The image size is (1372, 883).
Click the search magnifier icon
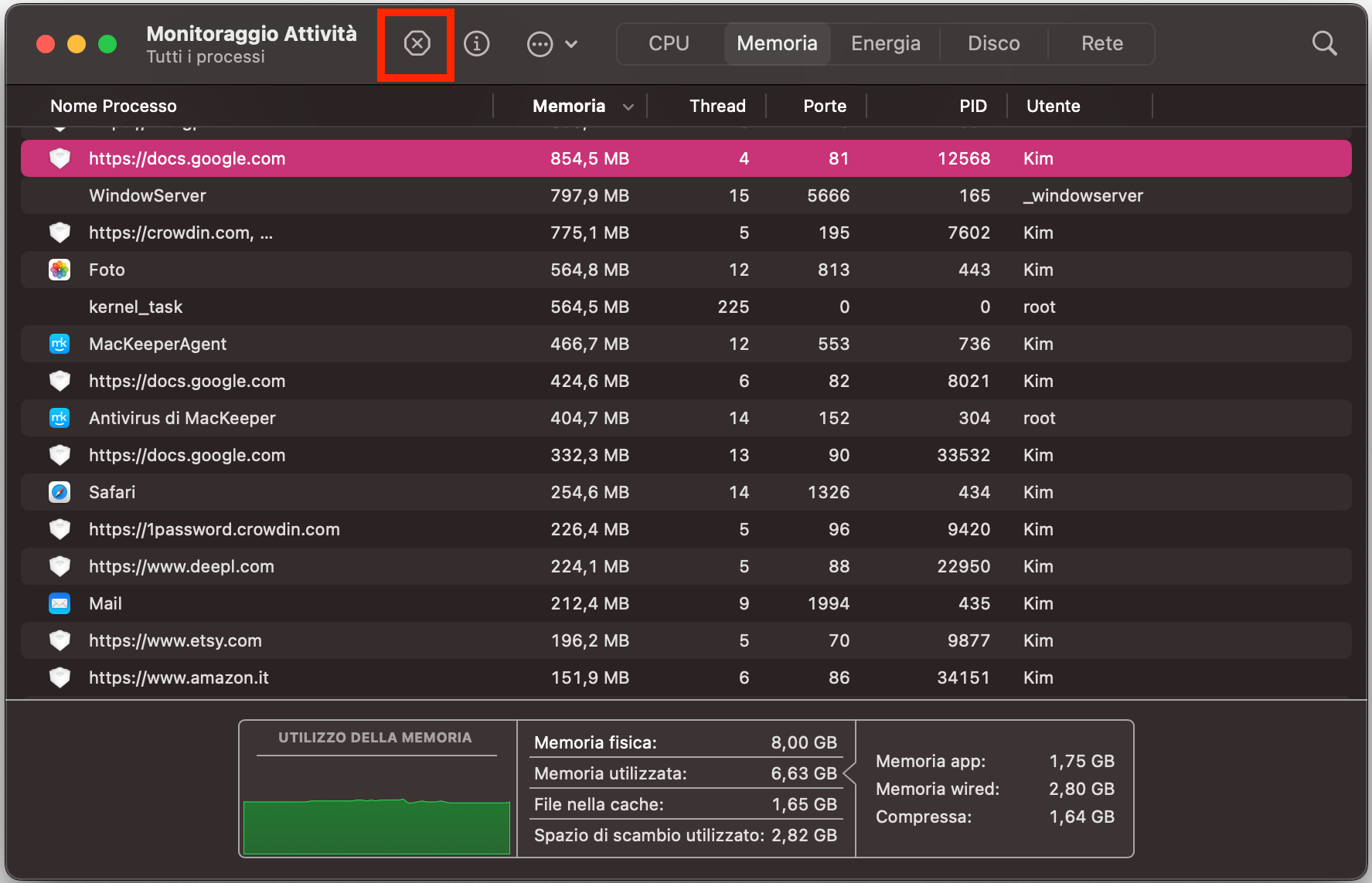1324,44
